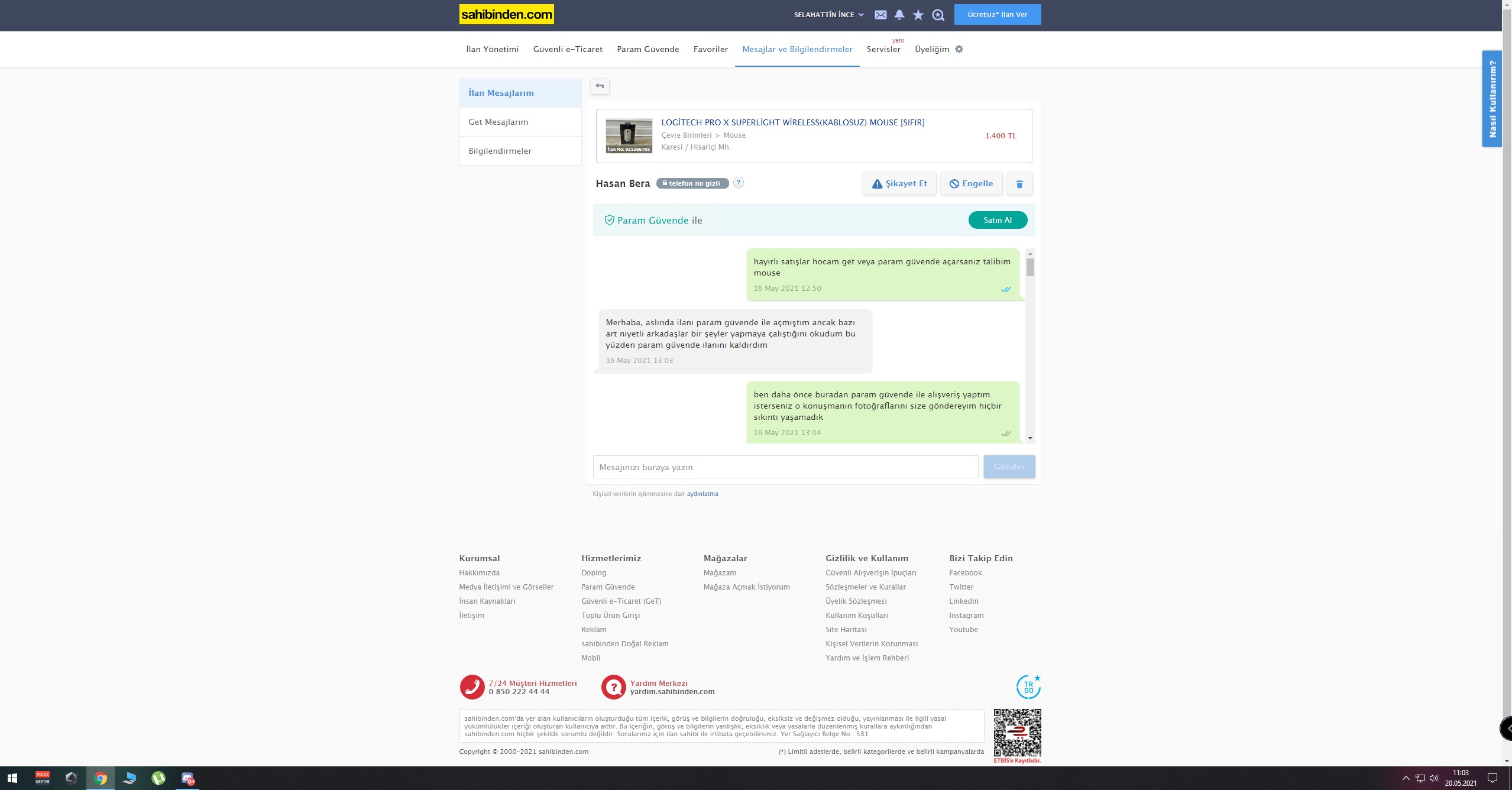Click the Satın Al button
The width and height of the screenshot is (1512, 790).
tap(998, 220)
